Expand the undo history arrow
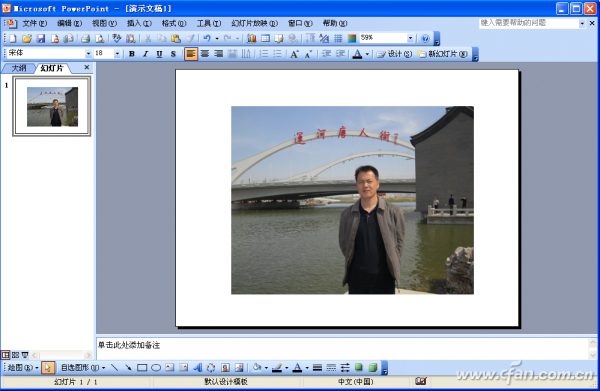 coord(217,38)
